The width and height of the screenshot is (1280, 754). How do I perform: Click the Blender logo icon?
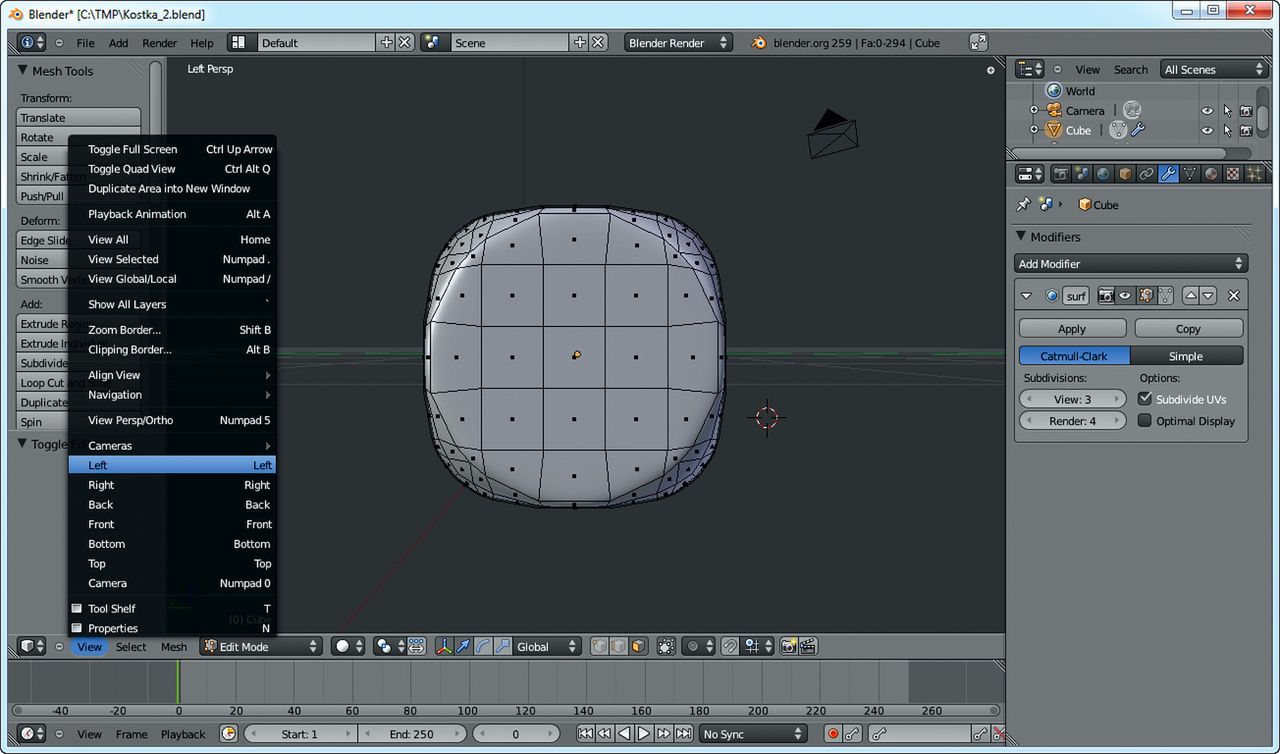point(759,43)
